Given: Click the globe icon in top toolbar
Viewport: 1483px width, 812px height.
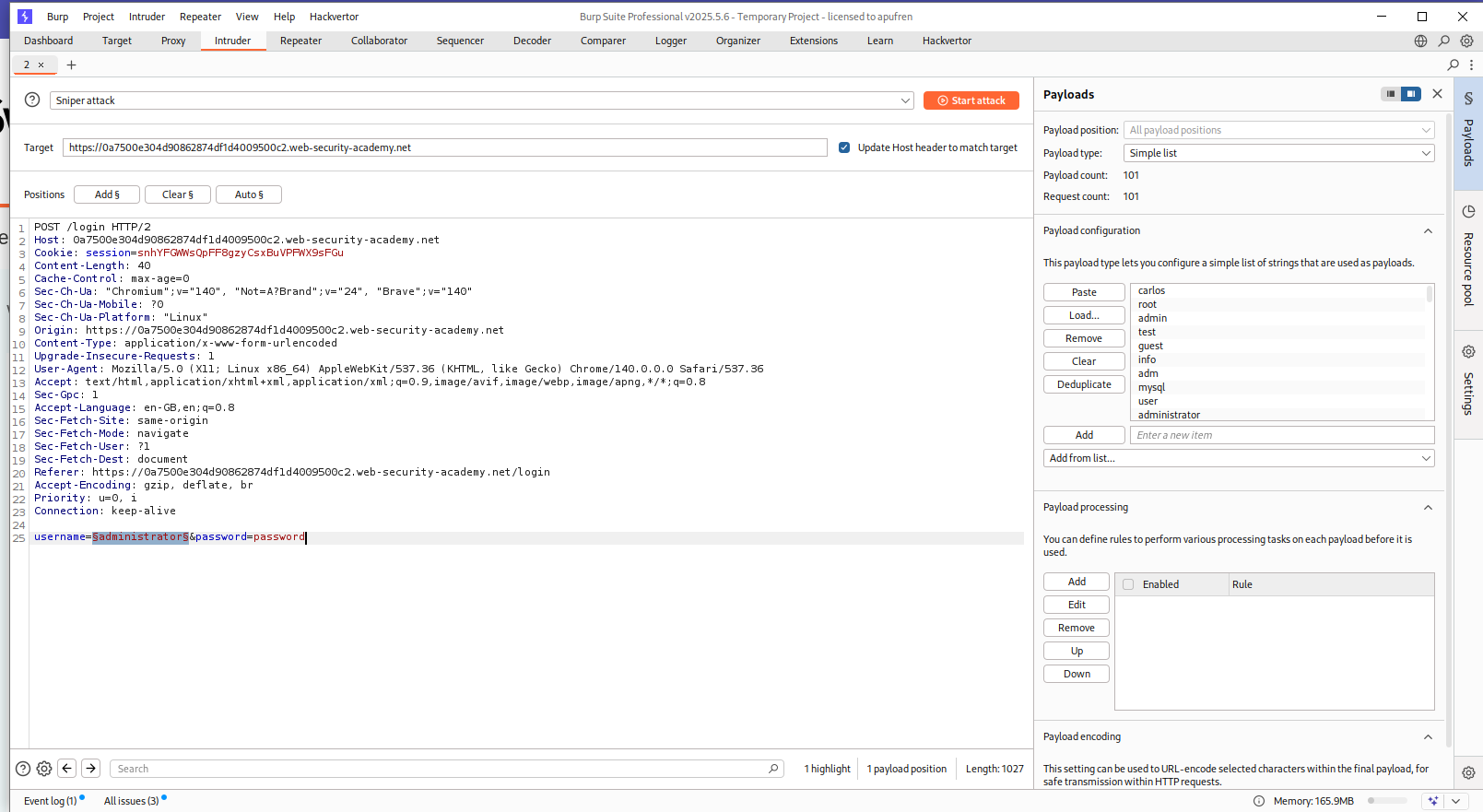Looking at the screenshot, I should point(1420,41).
